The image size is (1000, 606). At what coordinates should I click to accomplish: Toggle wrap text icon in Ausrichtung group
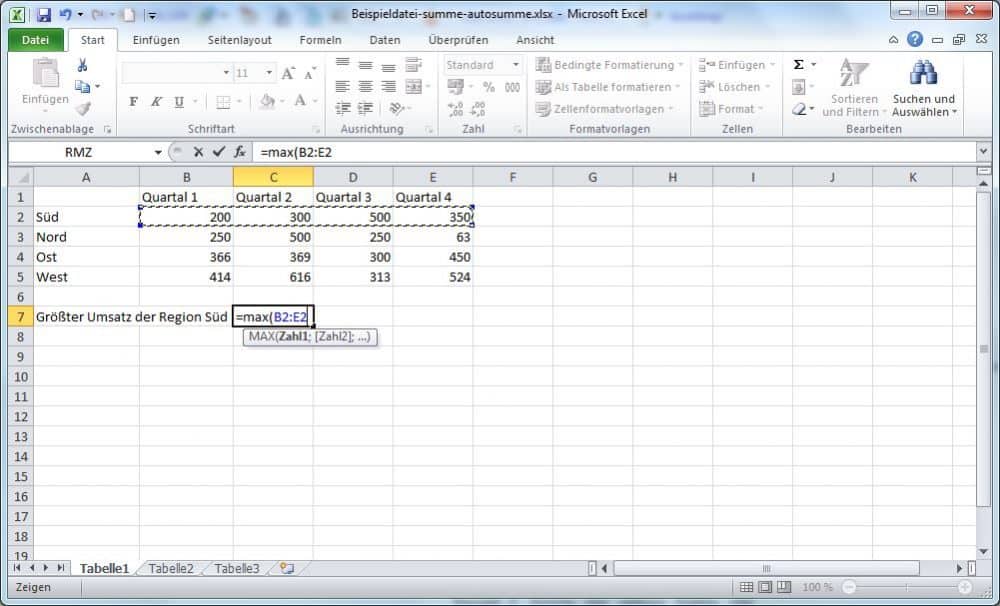(x=413, y=64)
